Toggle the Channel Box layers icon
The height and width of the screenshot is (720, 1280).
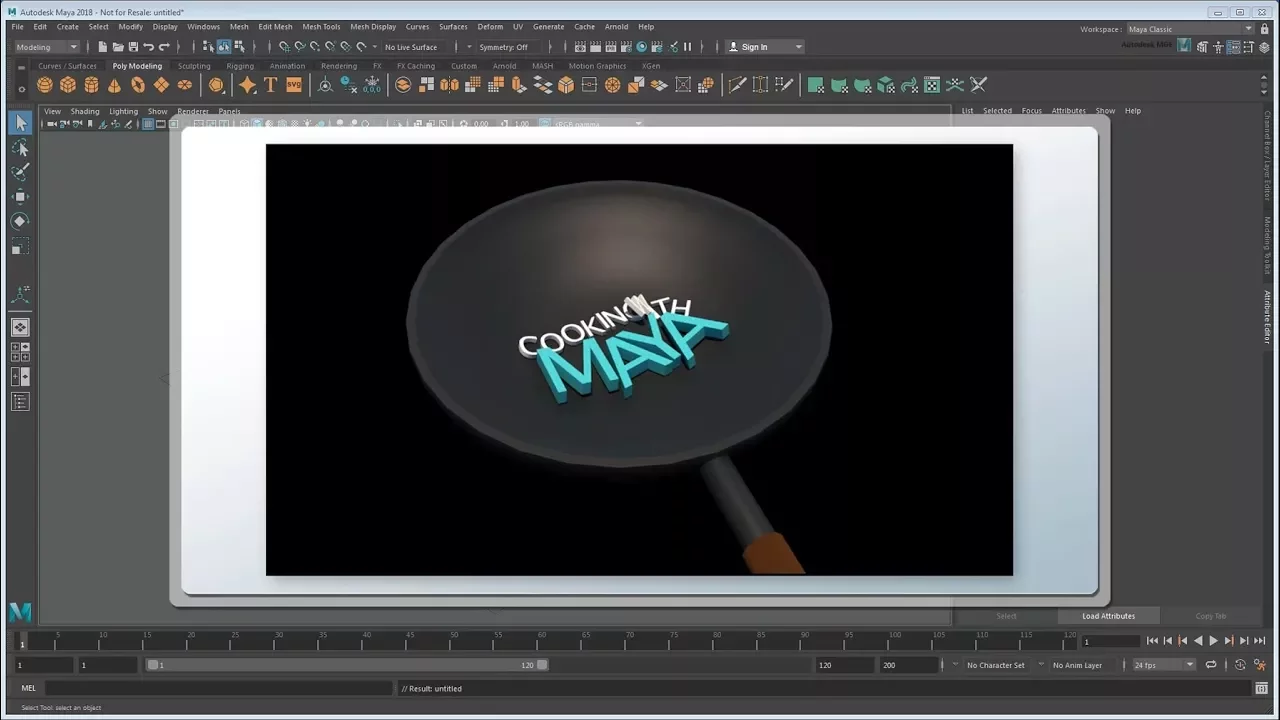[1265, 47]
